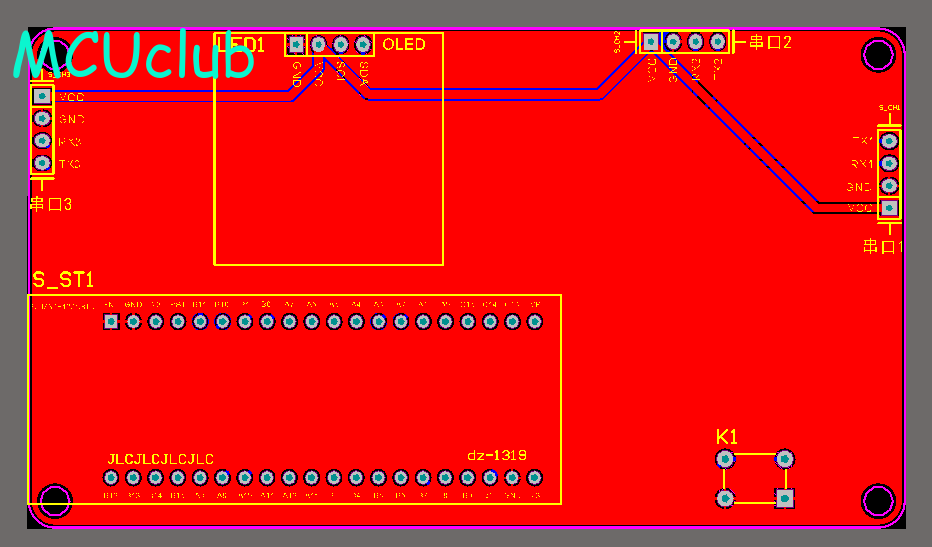Select the 串口2 connector label

770,42
